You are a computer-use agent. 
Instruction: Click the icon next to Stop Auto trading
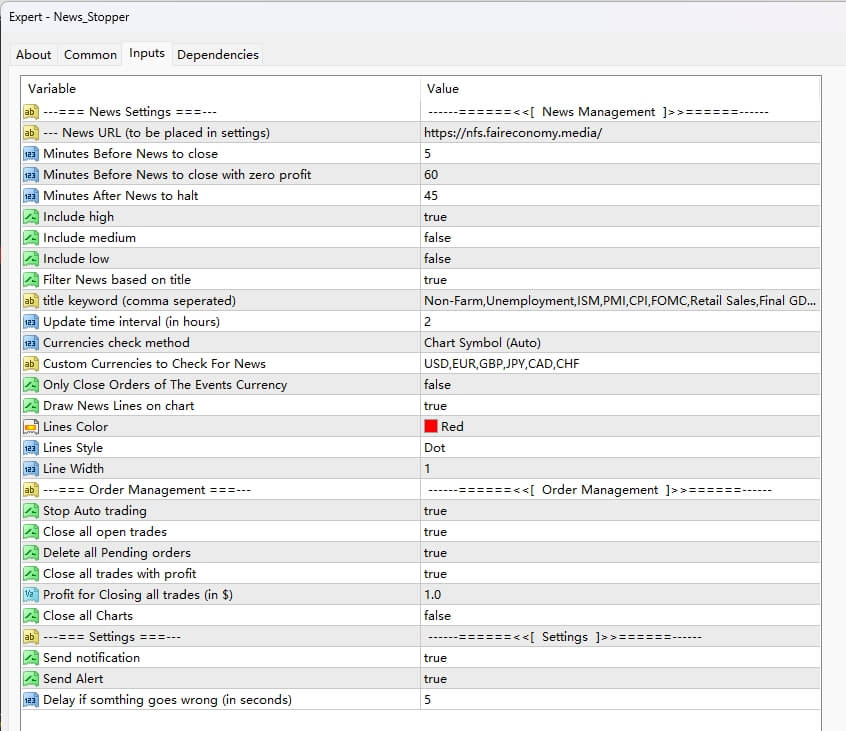[30, 511]
